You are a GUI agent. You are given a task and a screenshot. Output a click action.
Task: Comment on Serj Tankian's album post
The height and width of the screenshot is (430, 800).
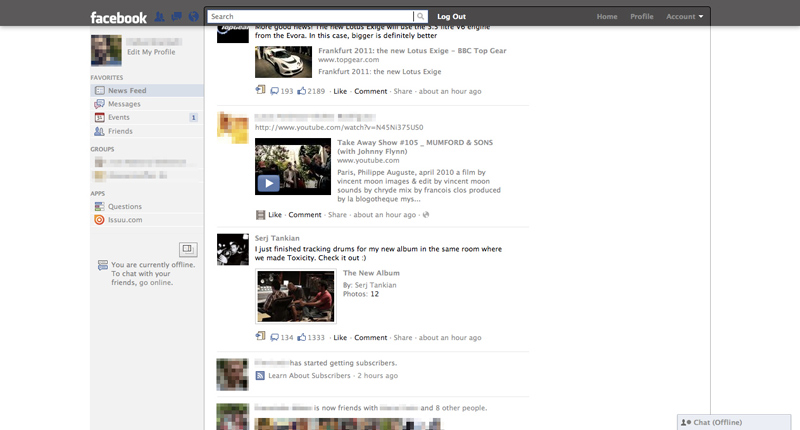370,338
